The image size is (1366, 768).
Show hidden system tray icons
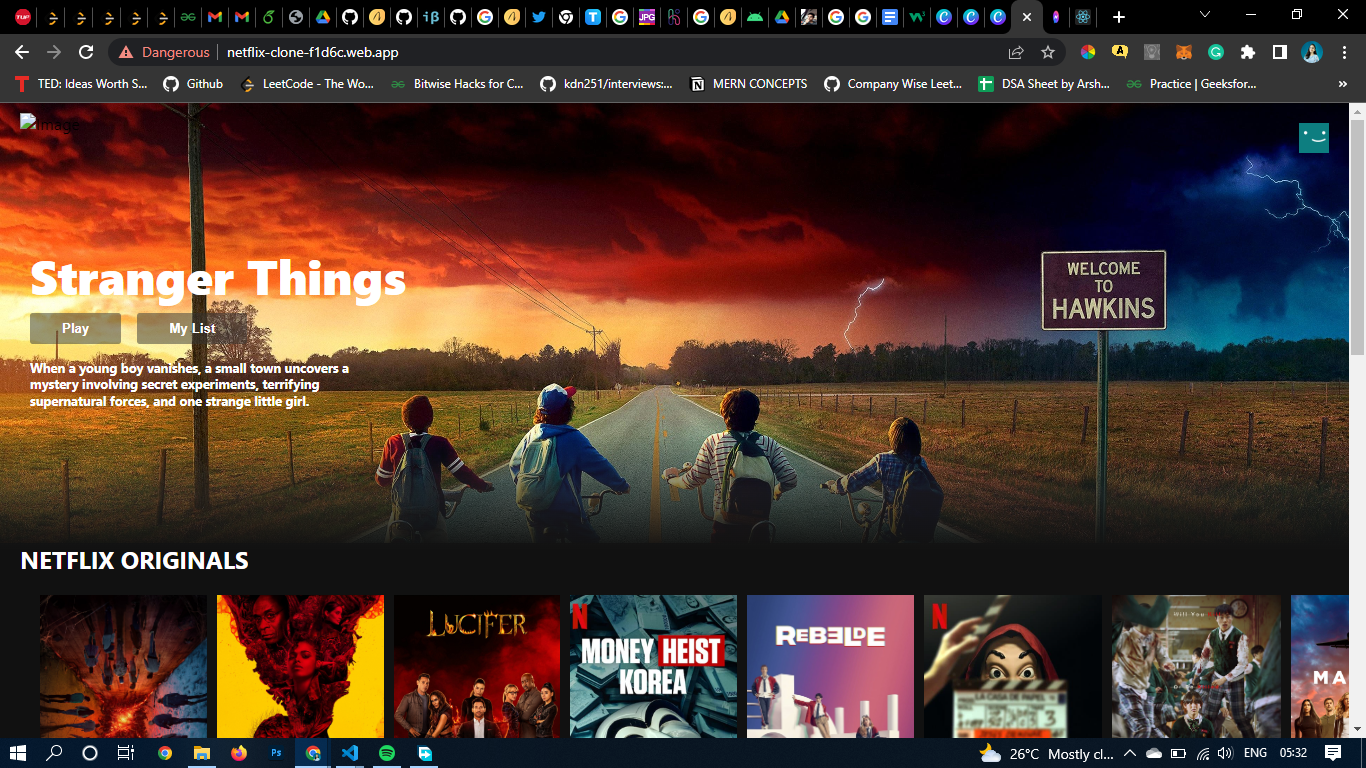1130,753
